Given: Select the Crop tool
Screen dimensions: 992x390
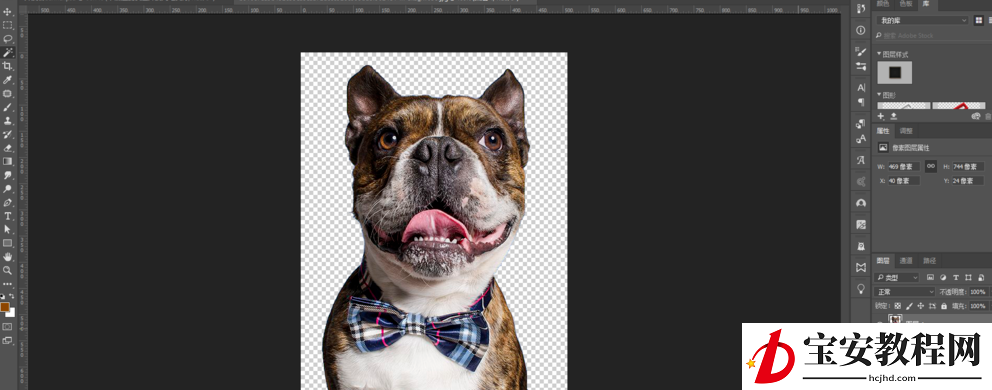Looking at the screenshot, I should [x=8, y=66].
